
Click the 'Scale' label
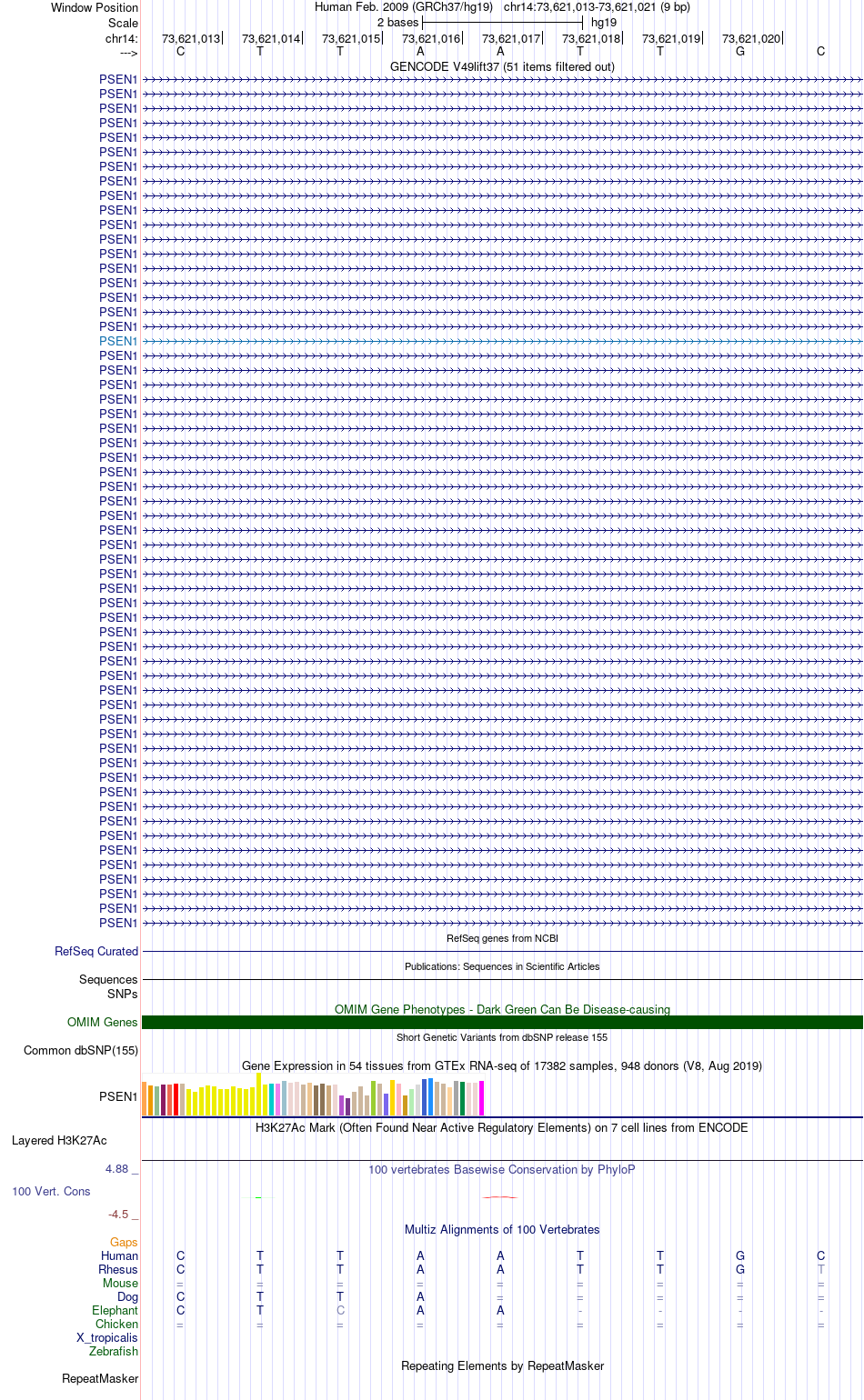click(x=123, y=23)
